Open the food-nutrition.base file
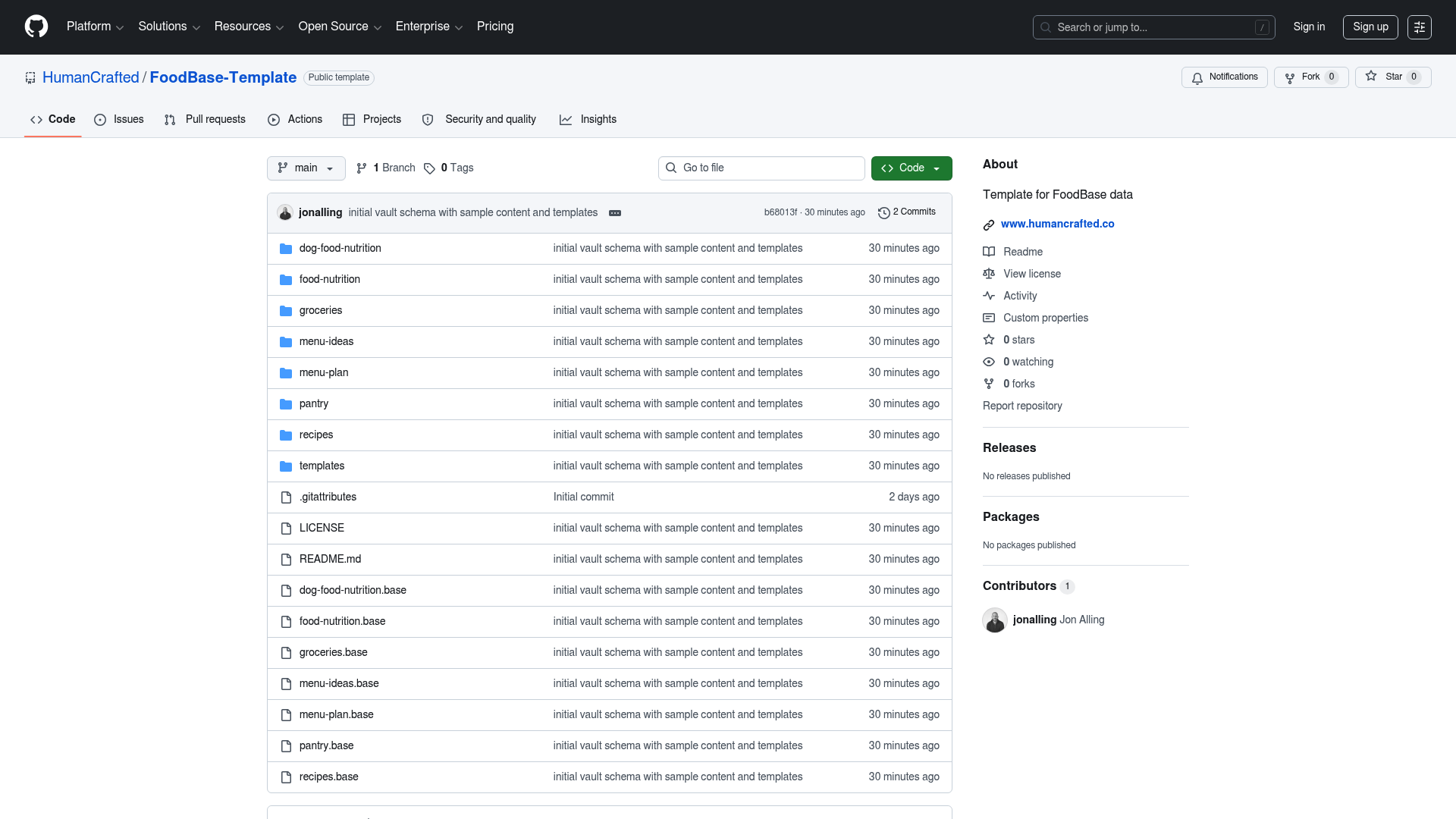The height and width of the screenshot is (819, 1456). 342,622
